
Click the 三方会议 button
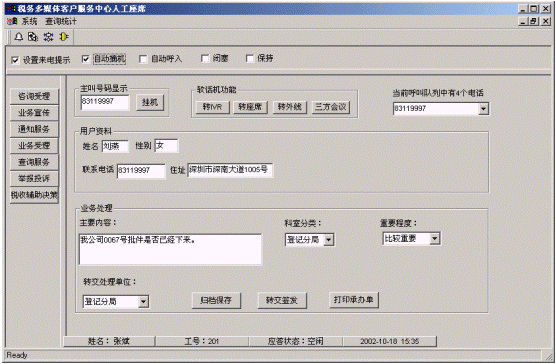330,107
